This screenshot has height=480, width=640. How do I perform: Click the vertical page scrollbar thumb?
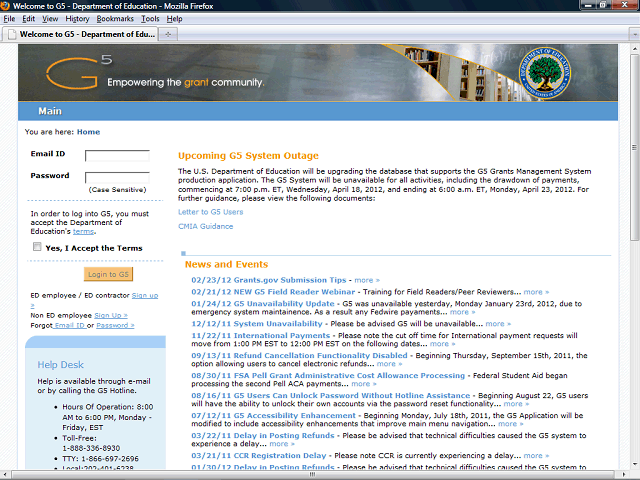click(634, 147)
